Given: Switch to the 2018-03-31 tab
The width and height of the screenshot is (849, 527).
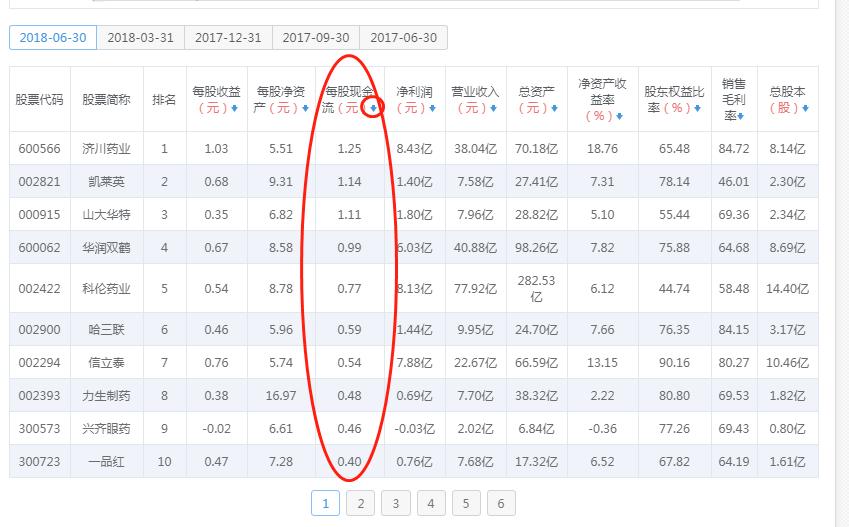Looking at the screenshot, I should (140, 37).
